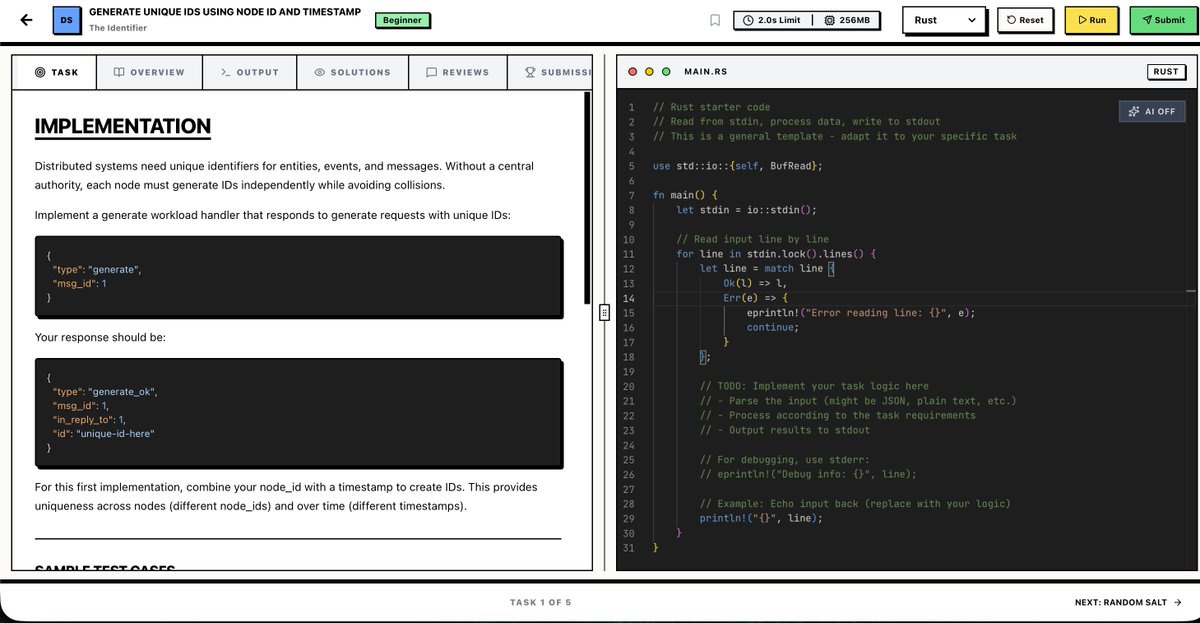
Task: Click the IMPLEMENTATION heading
Action: click(x=123, y=127)
